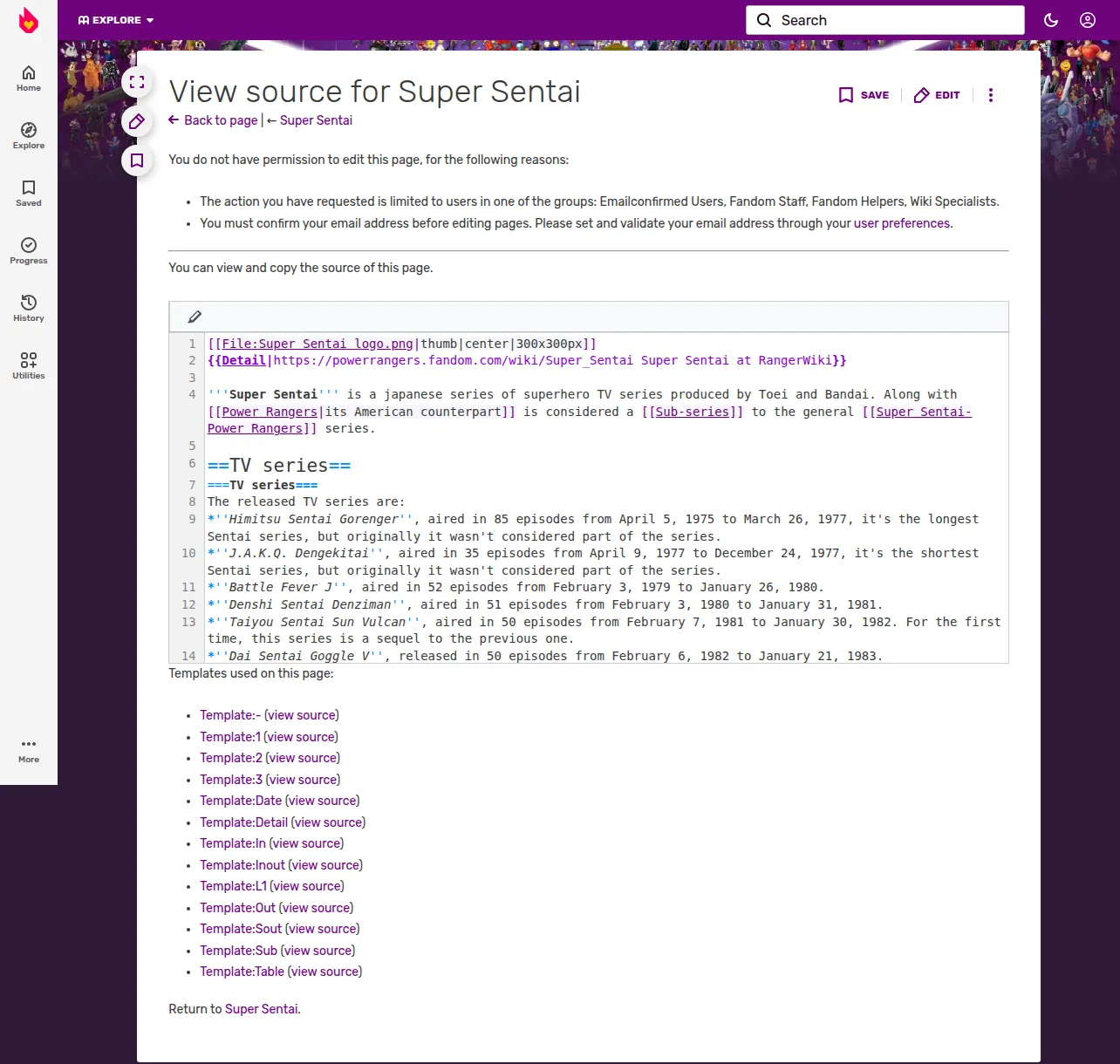Open the Template:- link
The image size is (1120, 1064).
(x=230, y=715)
